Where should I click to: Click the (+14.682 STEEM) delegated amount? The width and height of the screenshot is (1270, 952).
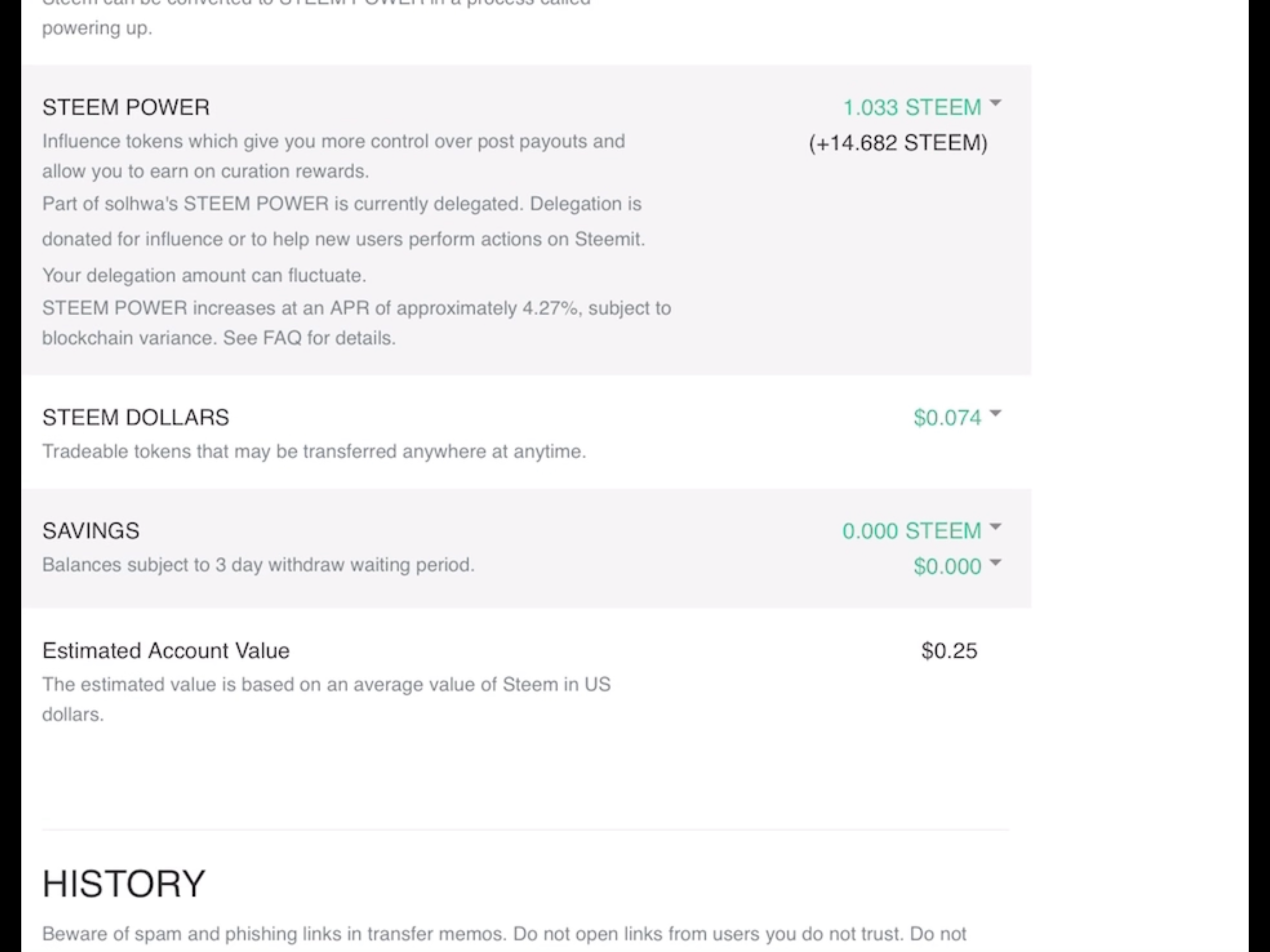tap(898, 143)
